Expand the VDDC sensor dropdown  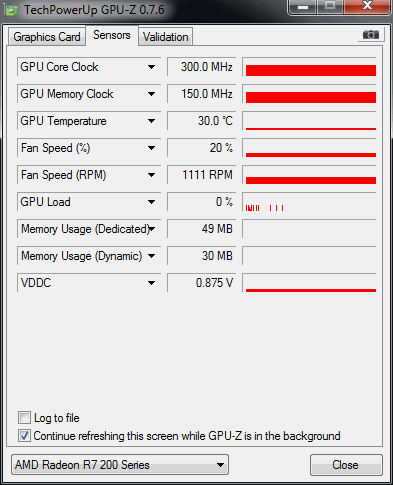point(151,283)
